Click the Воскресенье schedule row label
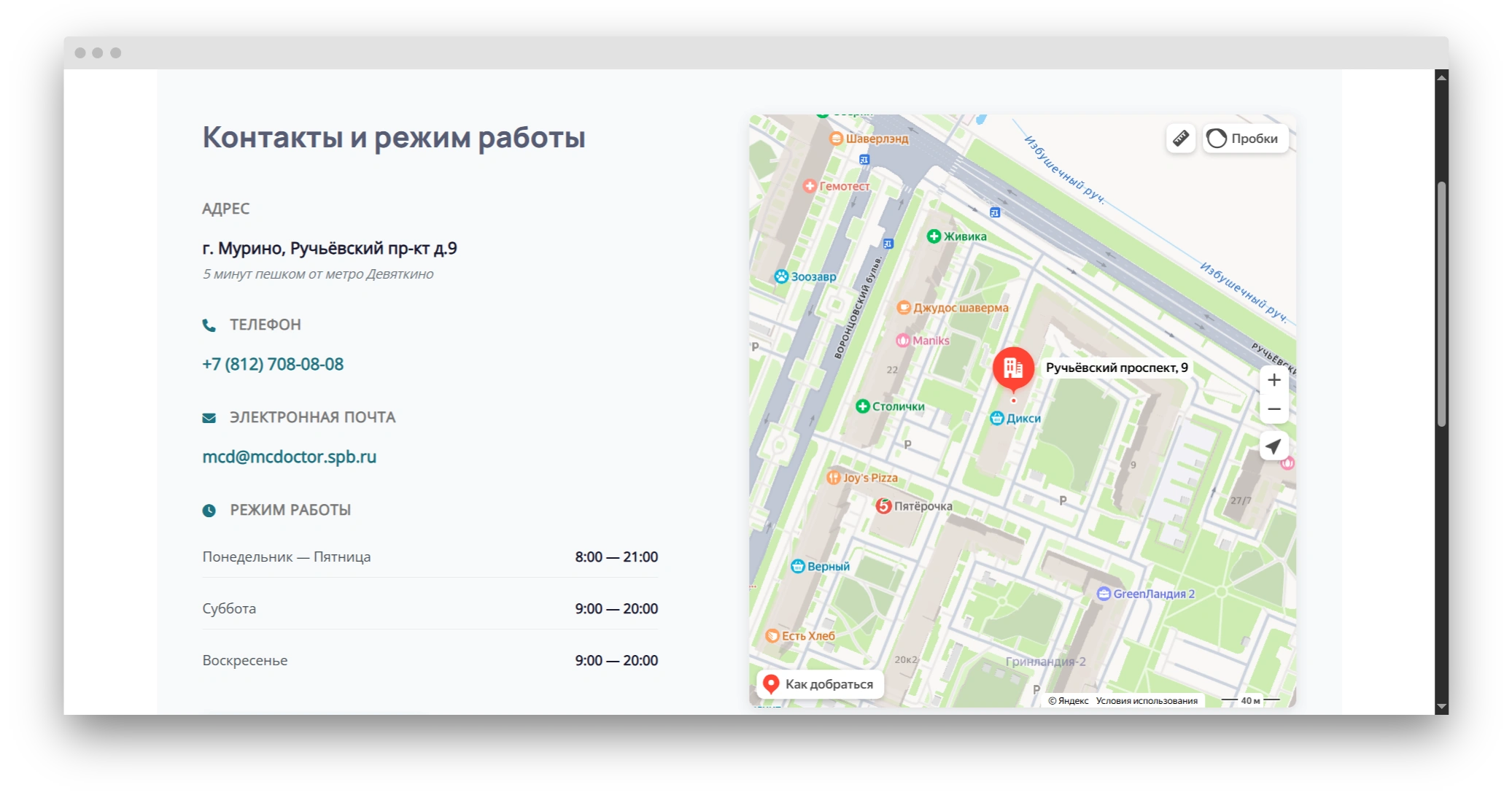 [245, 660]
